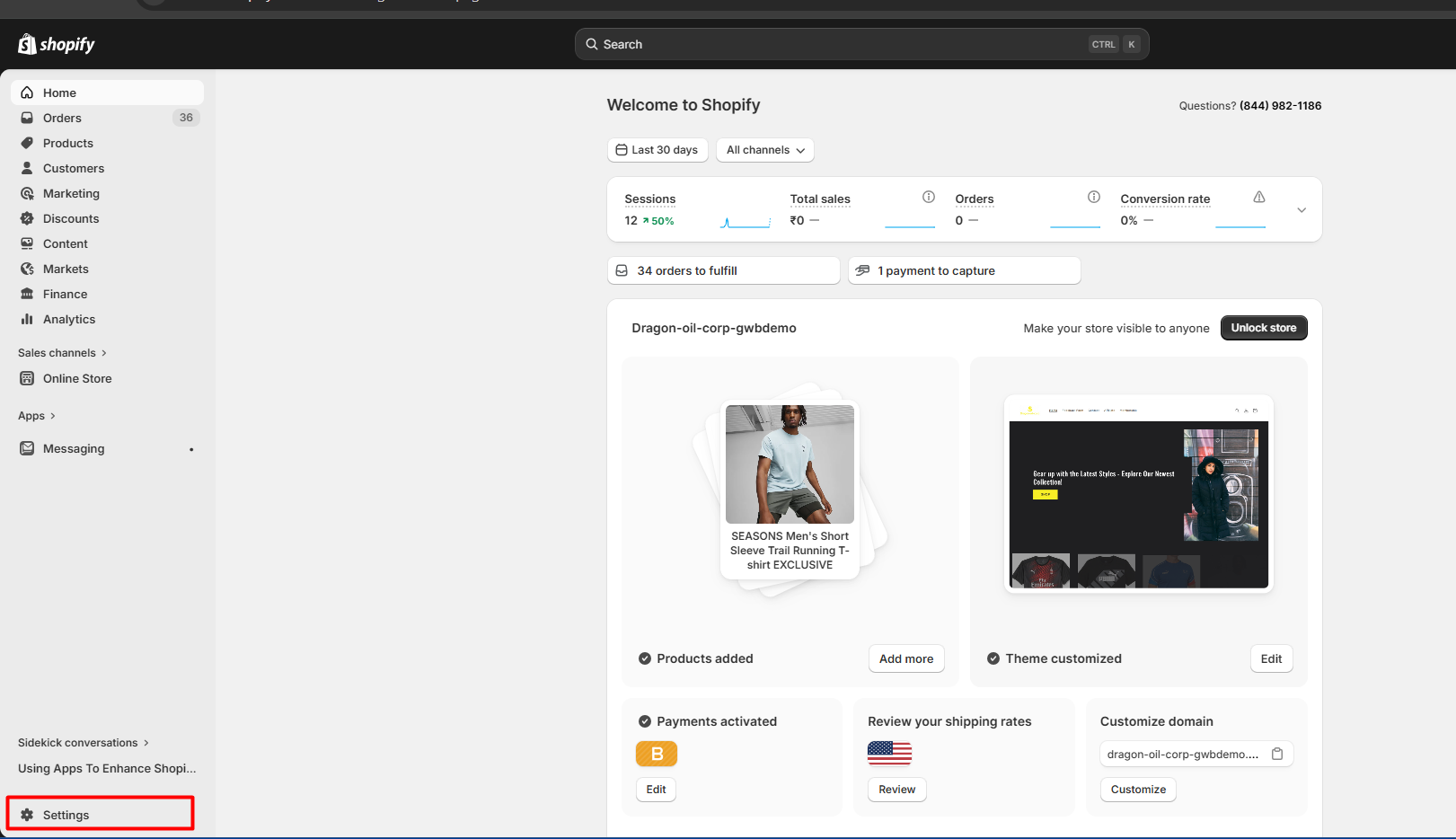Open the All channels dropdown

click(765, 150)
